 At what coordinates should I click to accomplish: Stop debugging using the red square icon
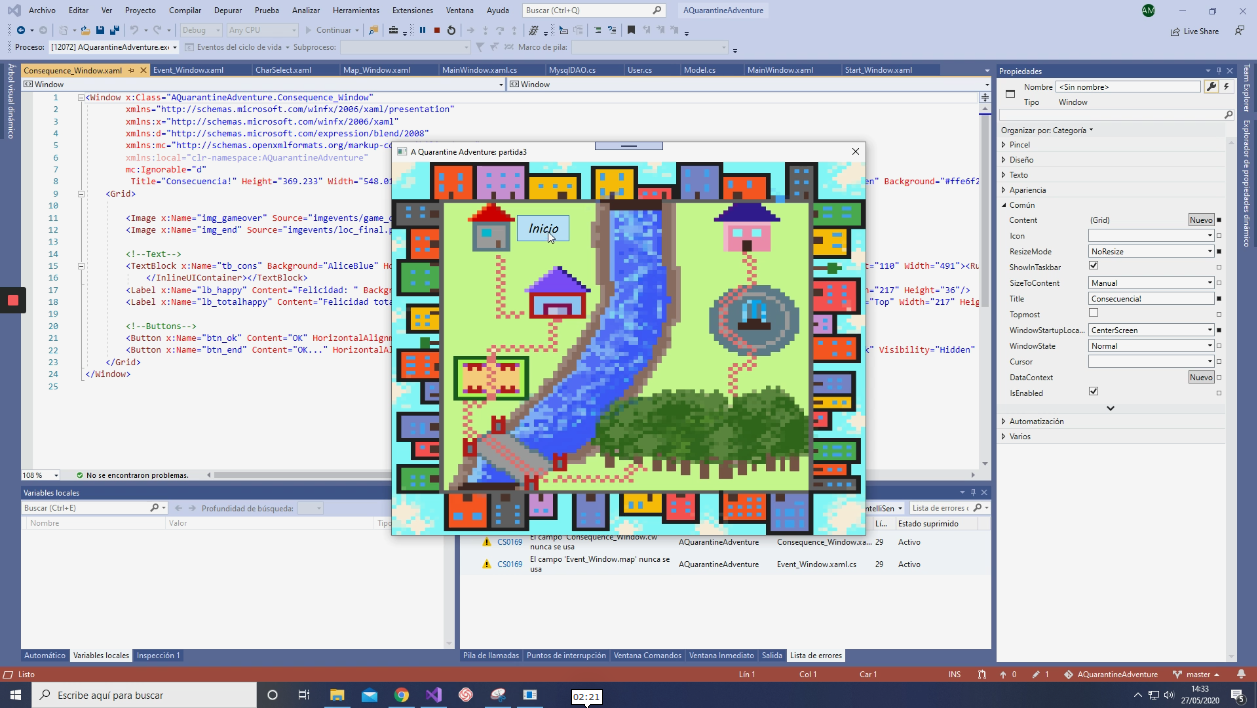tap(437, 30)
